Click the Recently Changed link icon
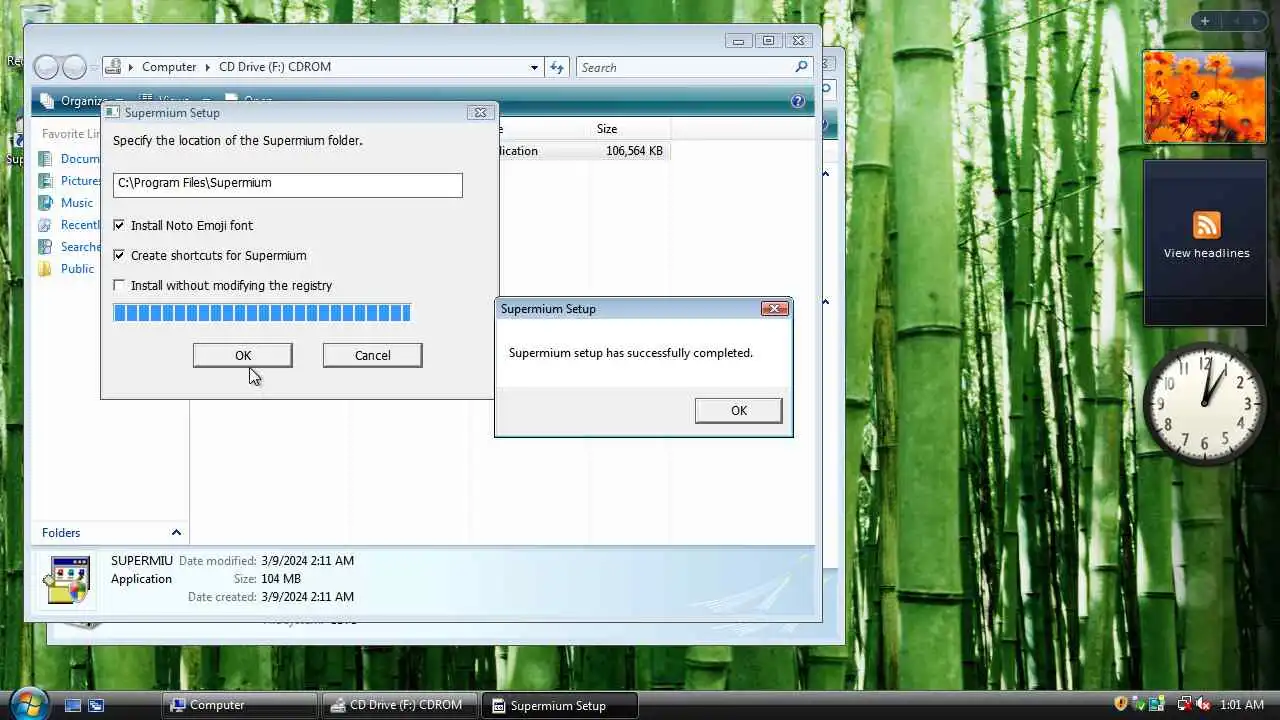The height and width of the screenshot is (720, 1280). [x=45, y=225]
